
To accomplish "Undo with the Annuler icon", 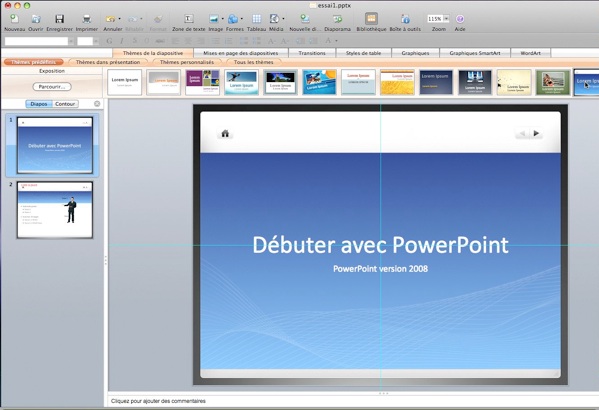I will (110, 19).
